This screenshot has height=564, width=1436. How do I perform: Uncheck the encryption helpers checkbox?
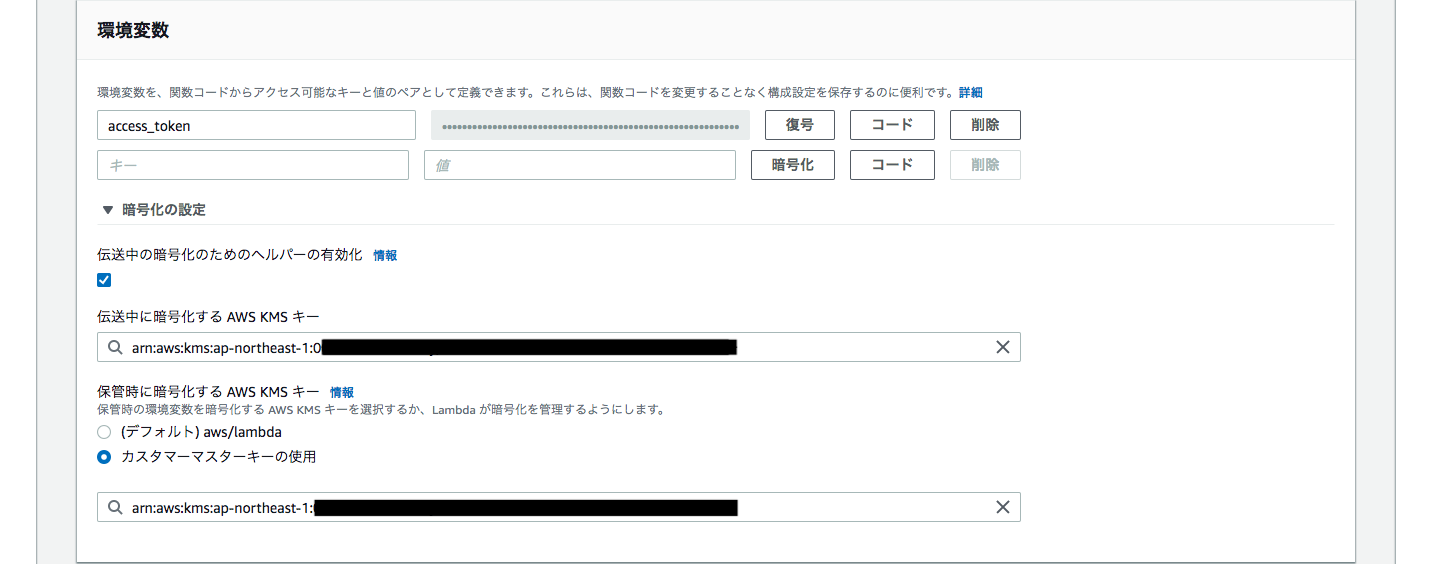tap(104, 280)
